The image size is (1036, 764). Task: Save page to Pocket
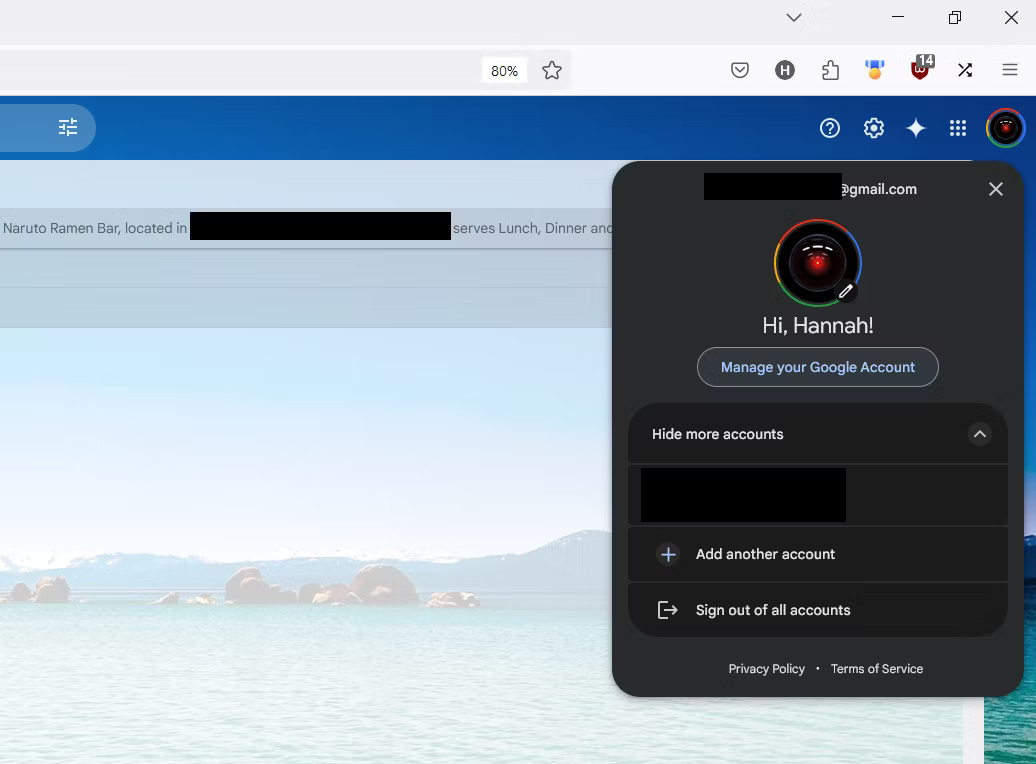(739, 70)
